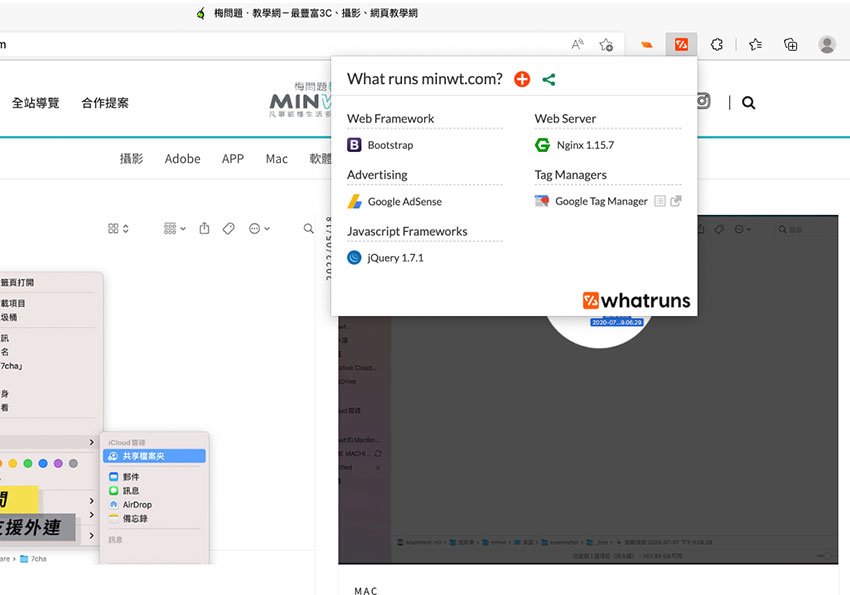Open the Finder grouping options dropdown
The height and width of the screenshot is (595, 850).
click(x=175, y=229)
